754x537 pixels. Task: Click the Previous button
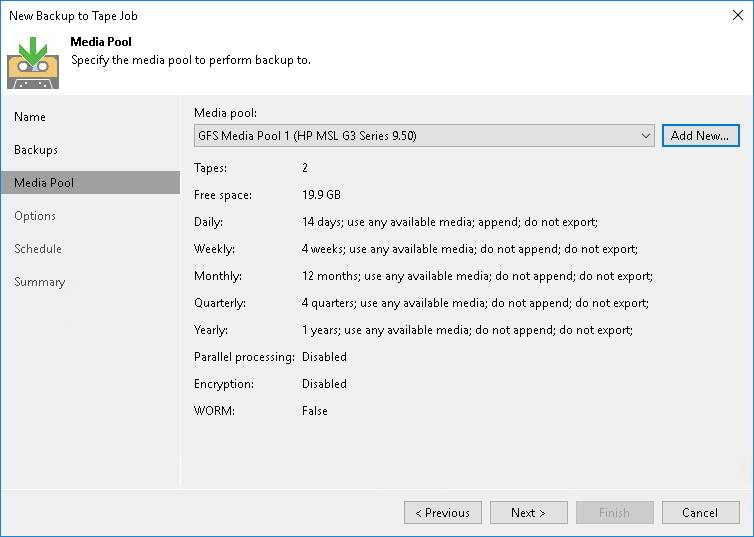(x=443, y=512)
